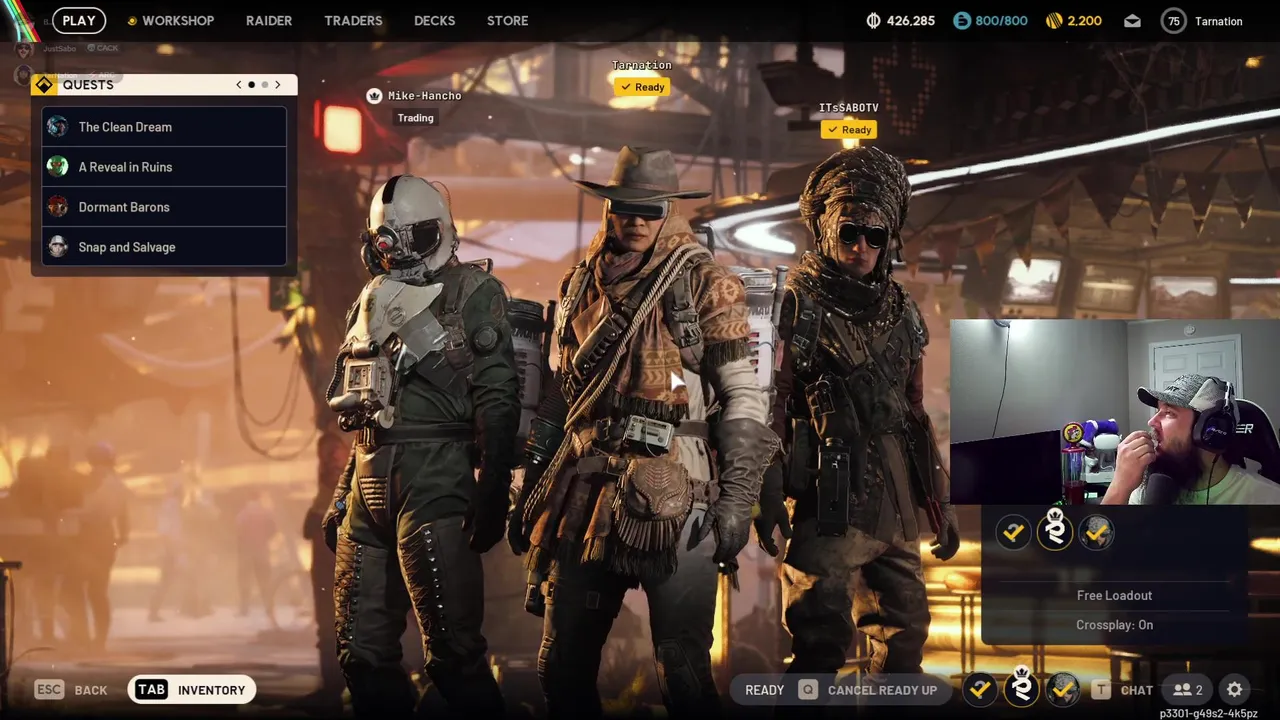Click the yellow QUESTS diamond icon

click(x=44, y=85)
